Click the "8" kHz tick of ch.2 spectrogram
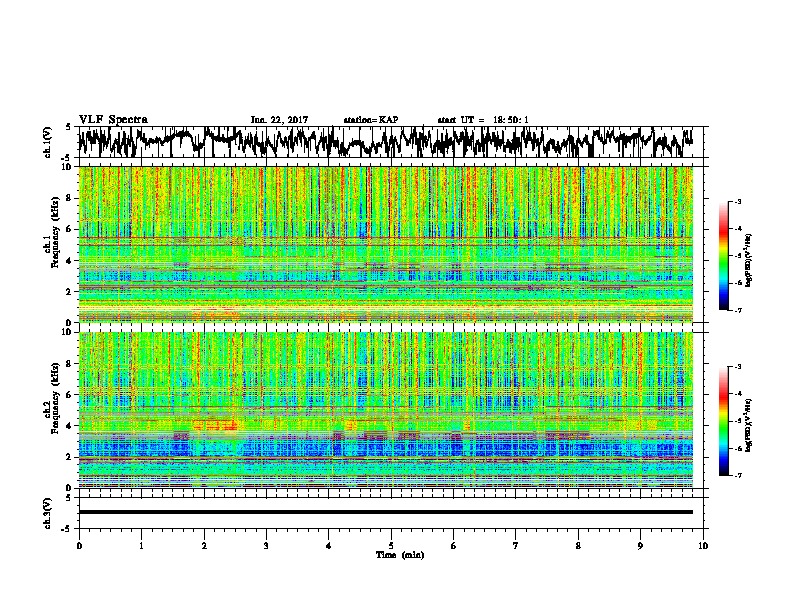 tap(70, 364)
